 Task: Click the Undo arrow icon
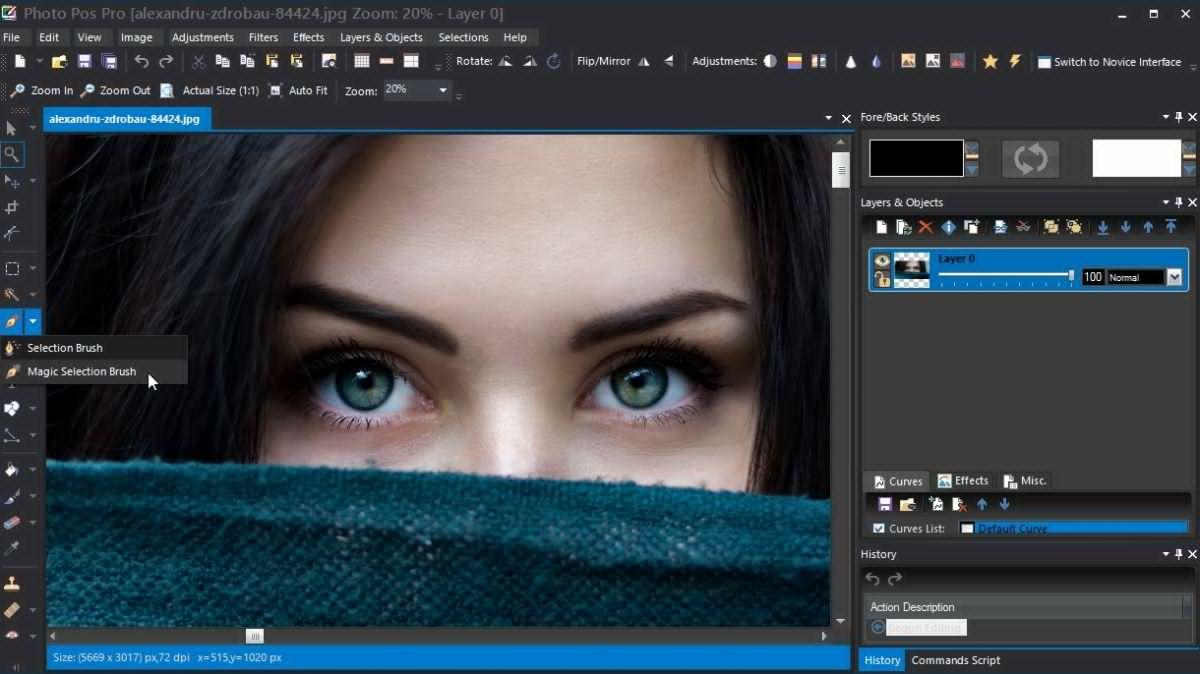click(142, 62)
